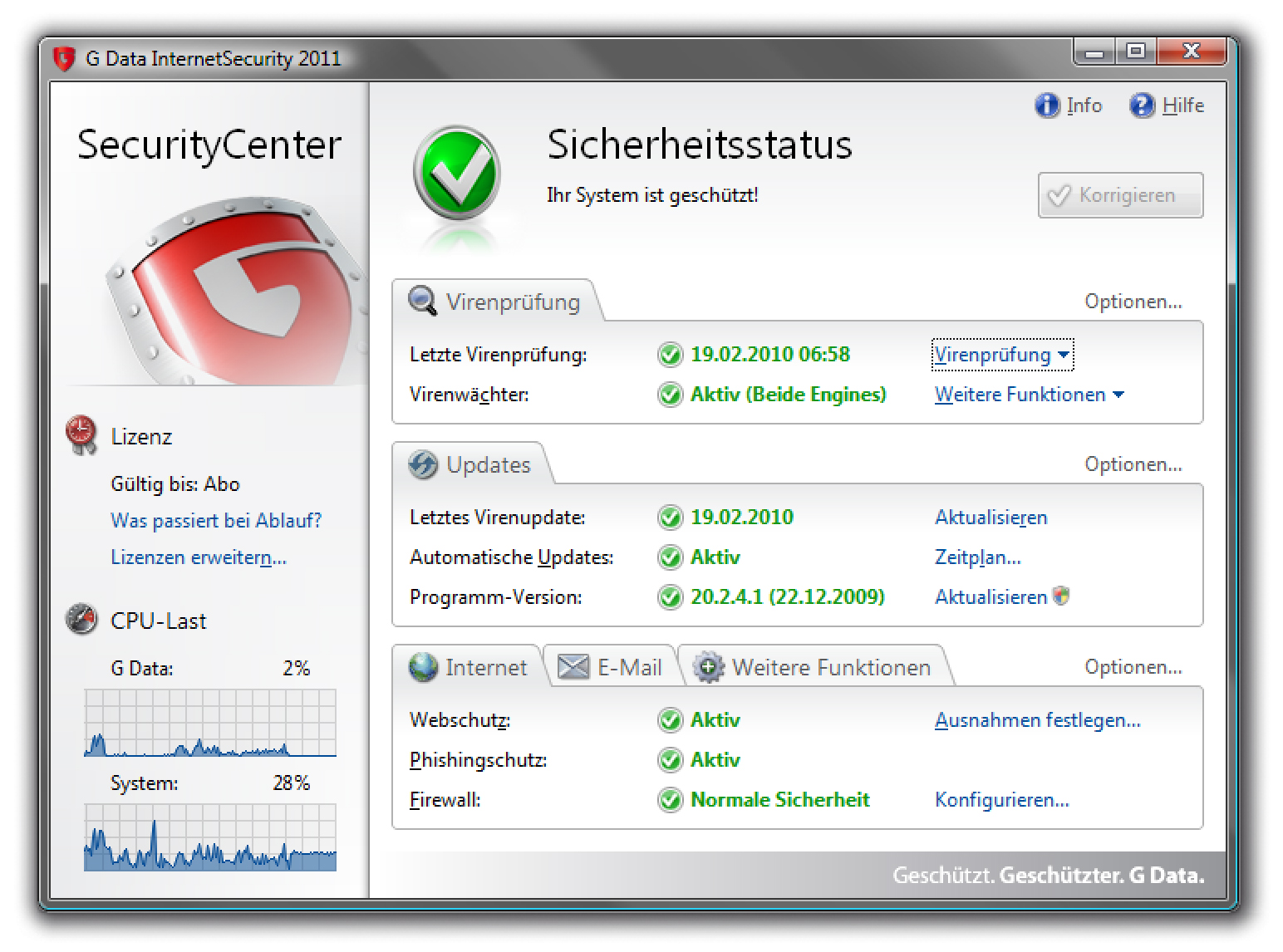Click the Info icon at top right
1283x952 pixels.
click(x=1047, y=106)
